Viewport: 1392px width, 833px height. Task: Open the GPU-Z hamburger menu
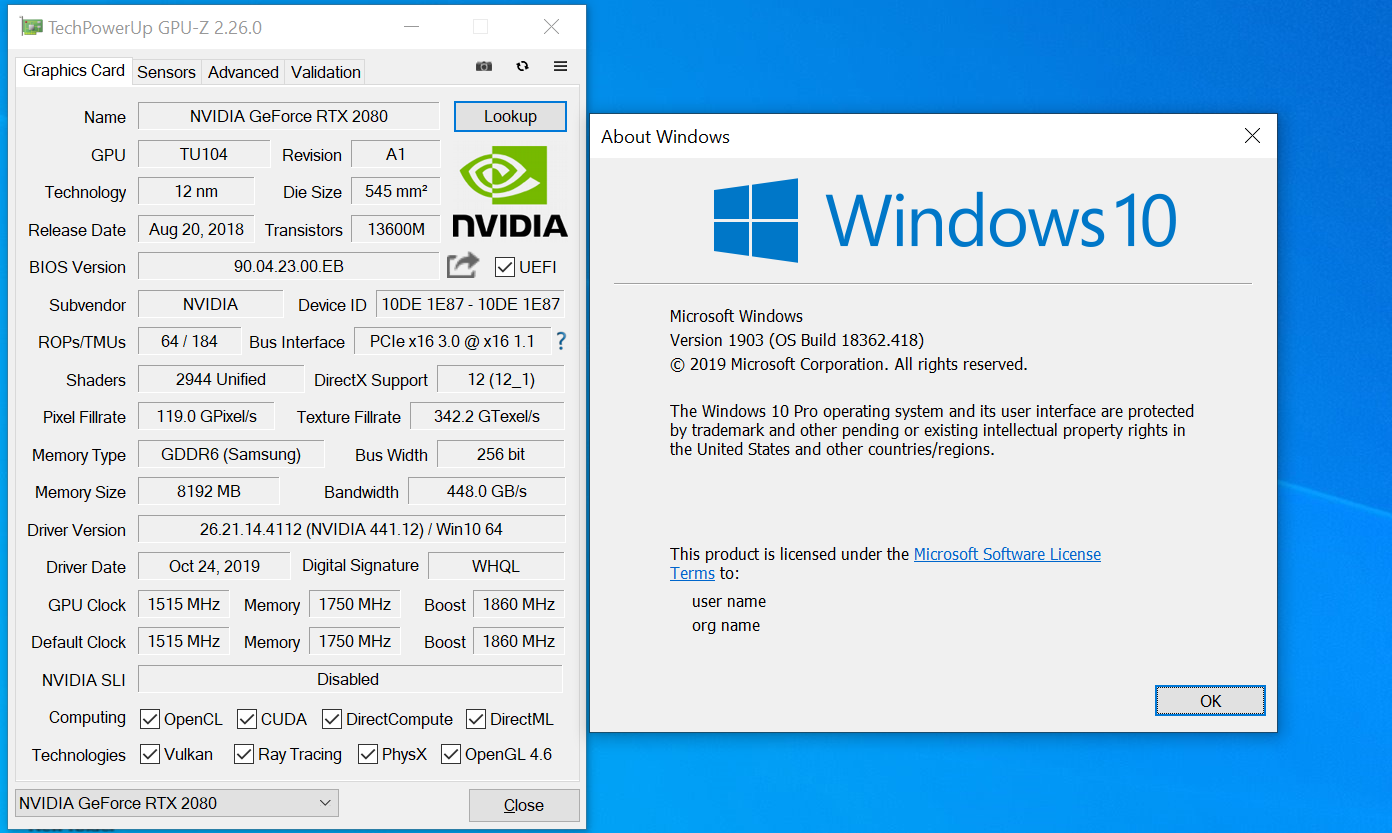coord(560,66)
